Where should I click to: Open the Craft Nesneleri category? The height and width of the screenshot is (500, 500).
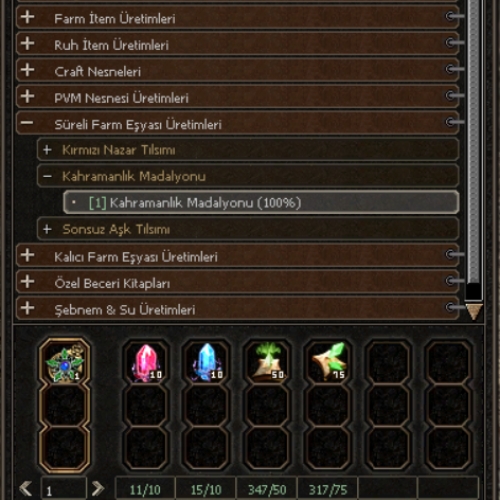237,70
